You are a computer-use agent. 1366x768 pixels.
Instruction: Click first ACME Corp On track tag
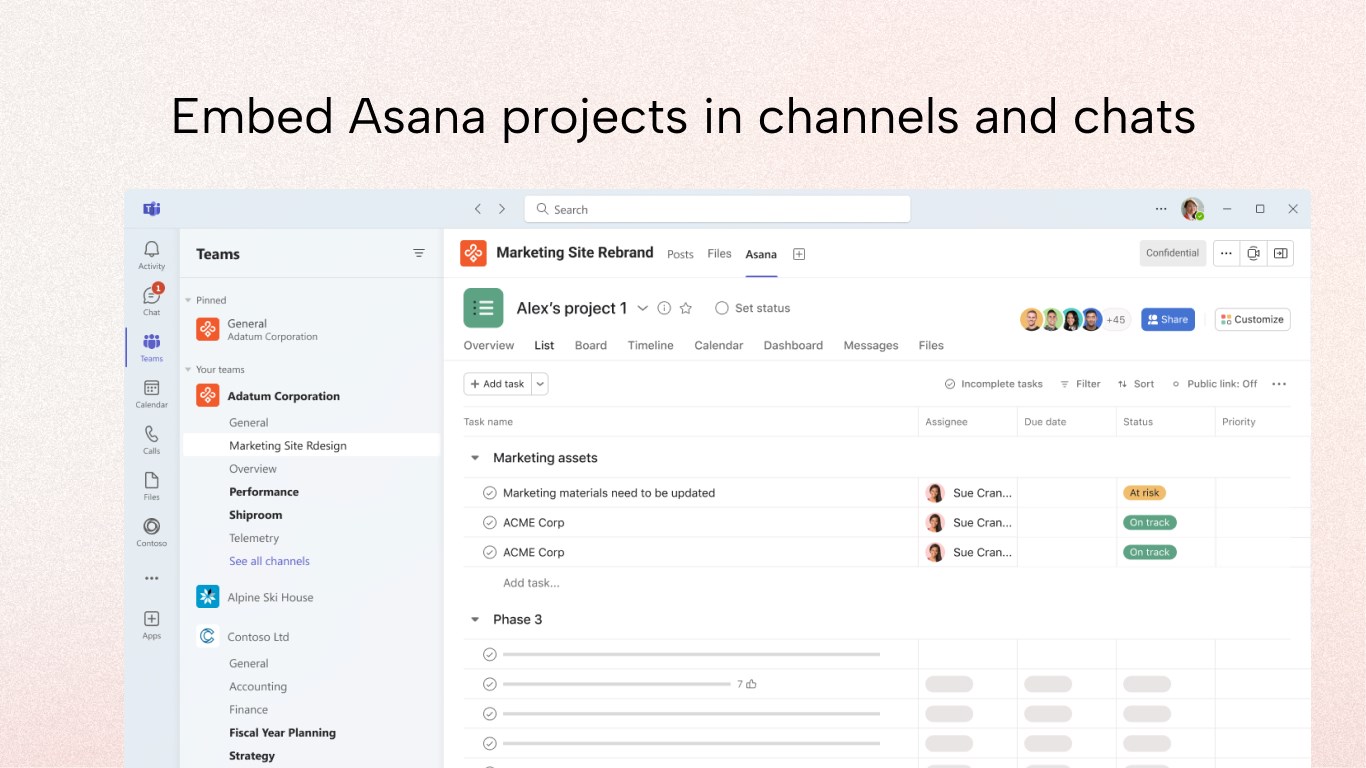pyautogui.click(x=1150, y=523)
